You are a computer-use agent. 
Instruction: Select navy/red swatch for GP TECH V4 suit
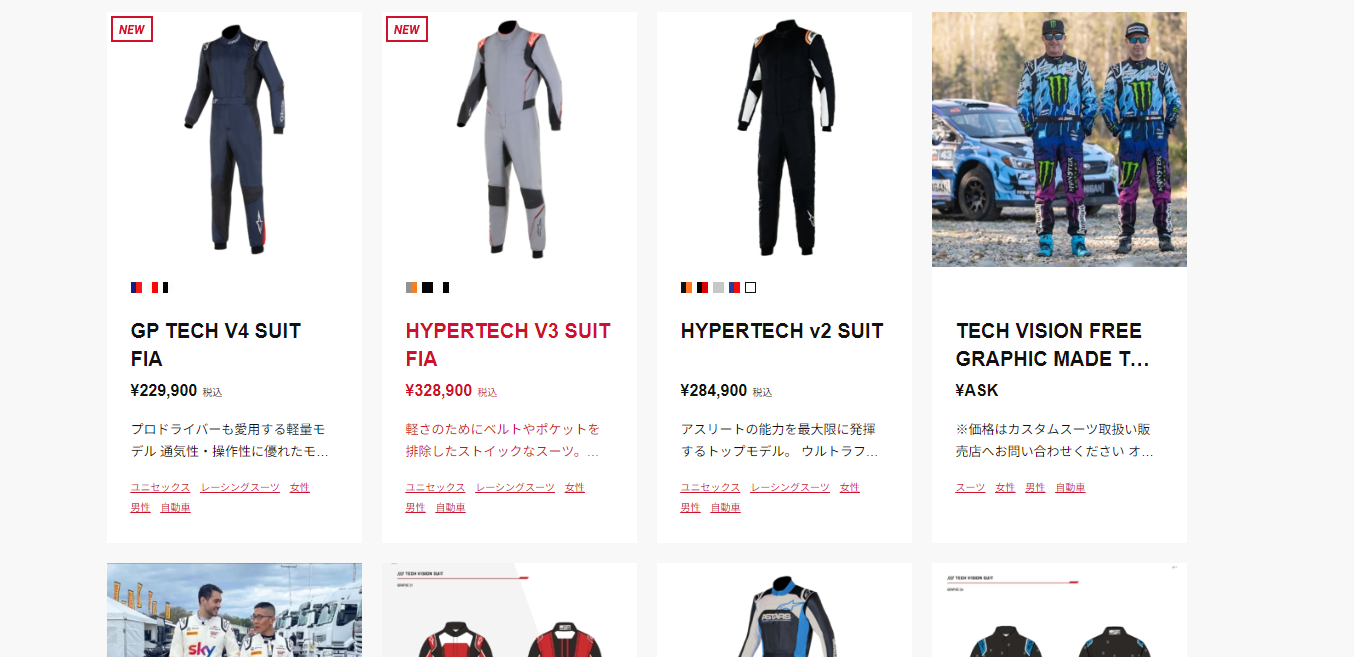[136, 288]
